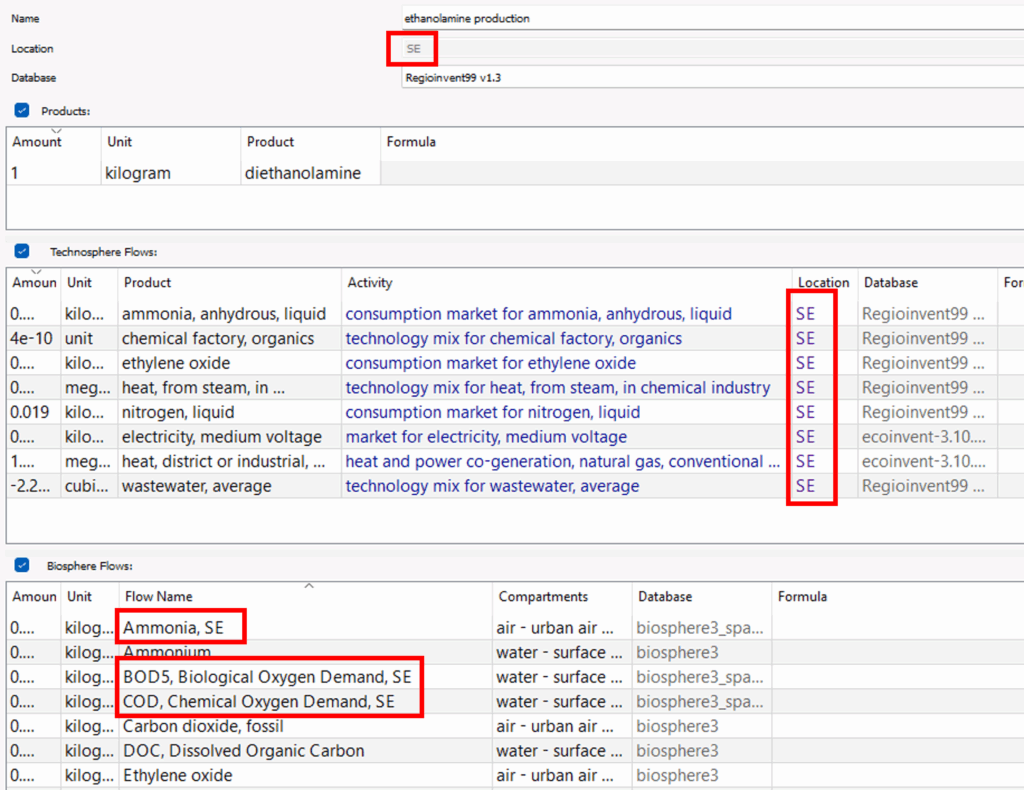Open technology mix for chemical factory, organics
Screen dimensions: 1024x790
(x=513, y=339)
